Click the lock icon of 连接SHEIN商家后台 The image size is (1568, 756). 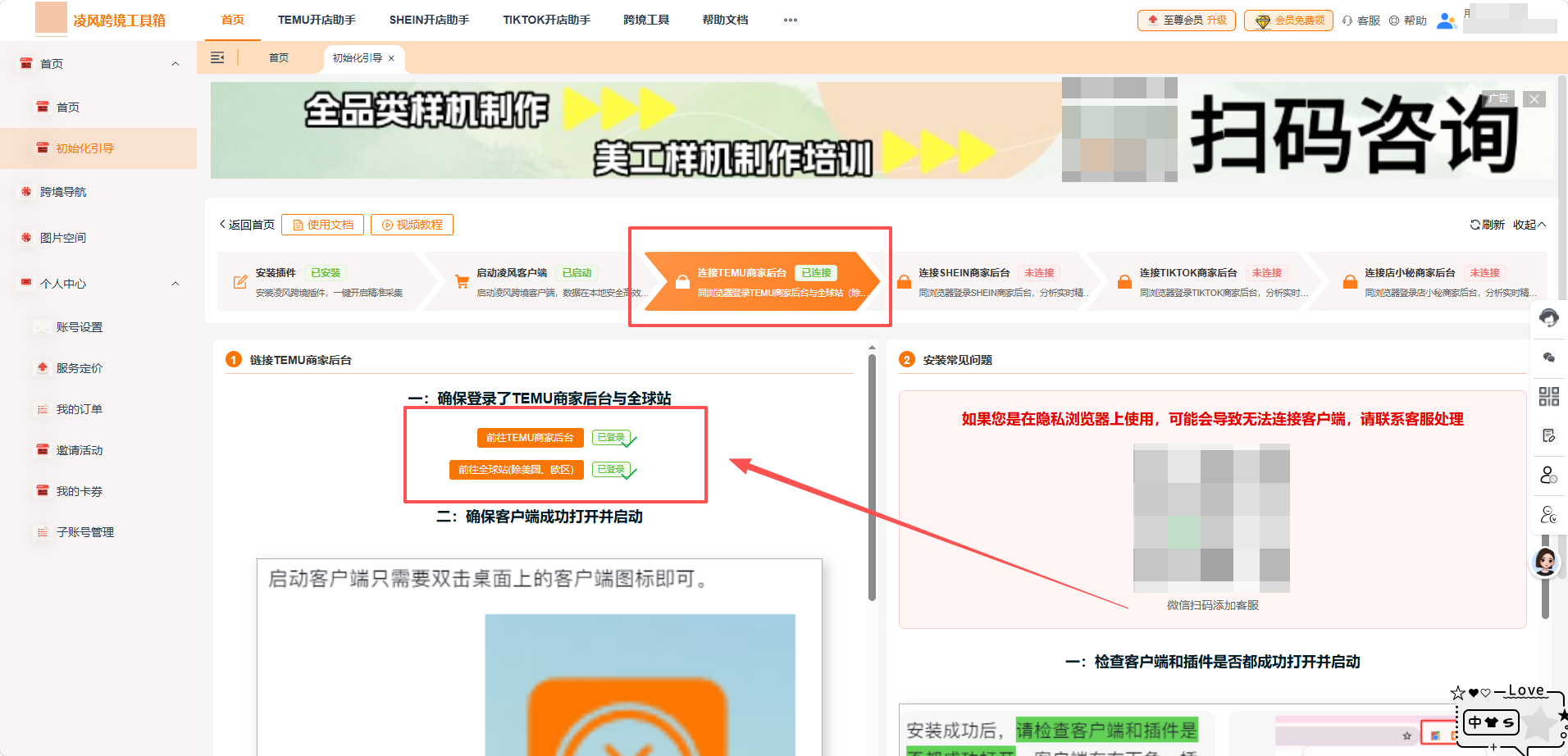pyautogui.click(x=904, y=282)
